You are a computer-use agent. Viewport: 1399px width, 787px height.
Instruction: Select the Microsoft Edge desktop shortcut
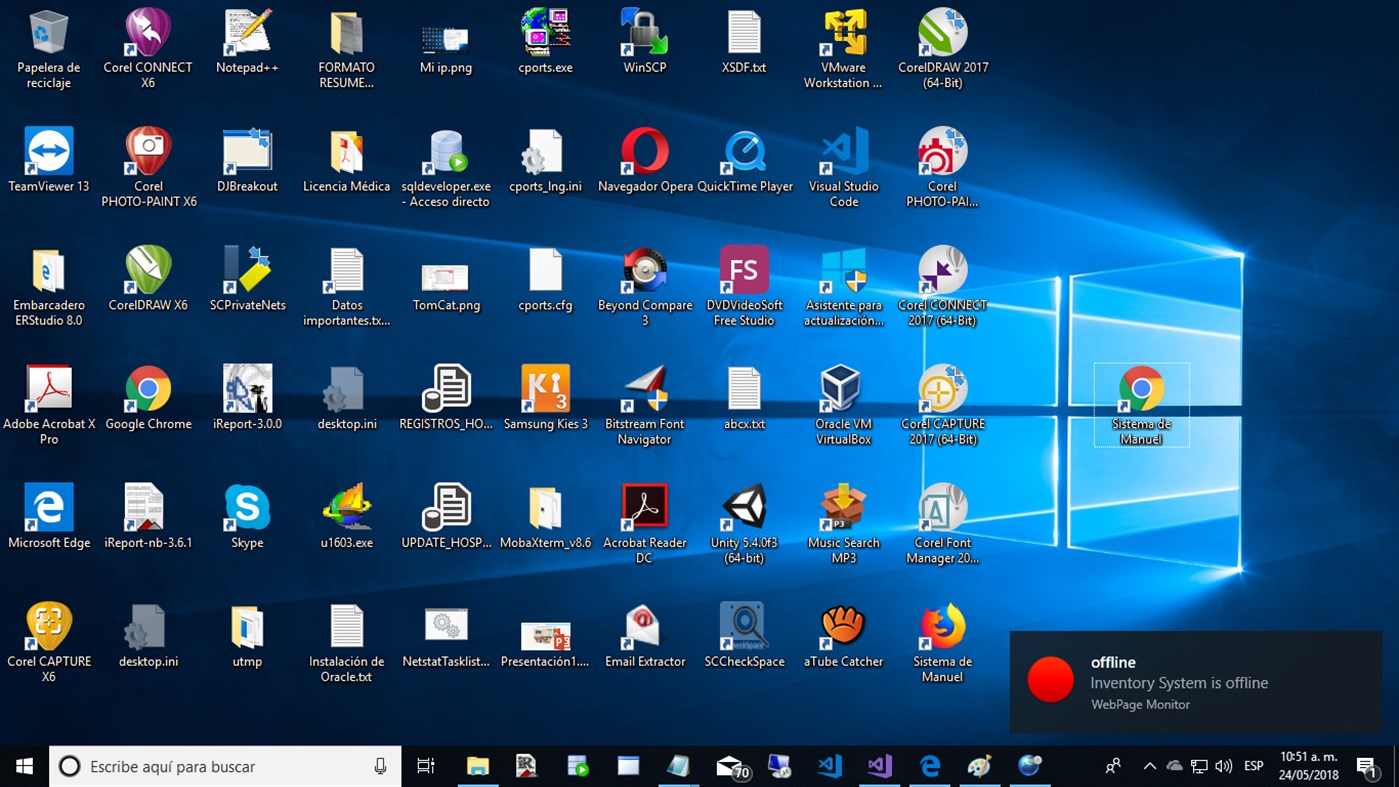[48, 517]
